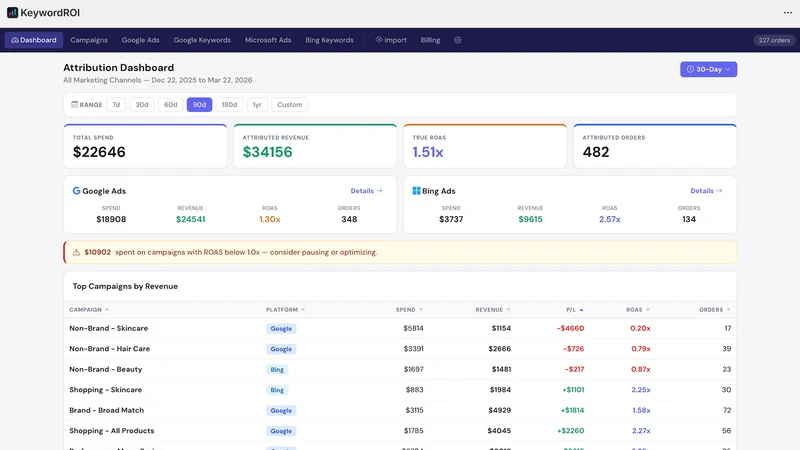Sort table by Revenue column
Image resolution: width=800 pixels, height=450 pixels.
click(493, 310)
